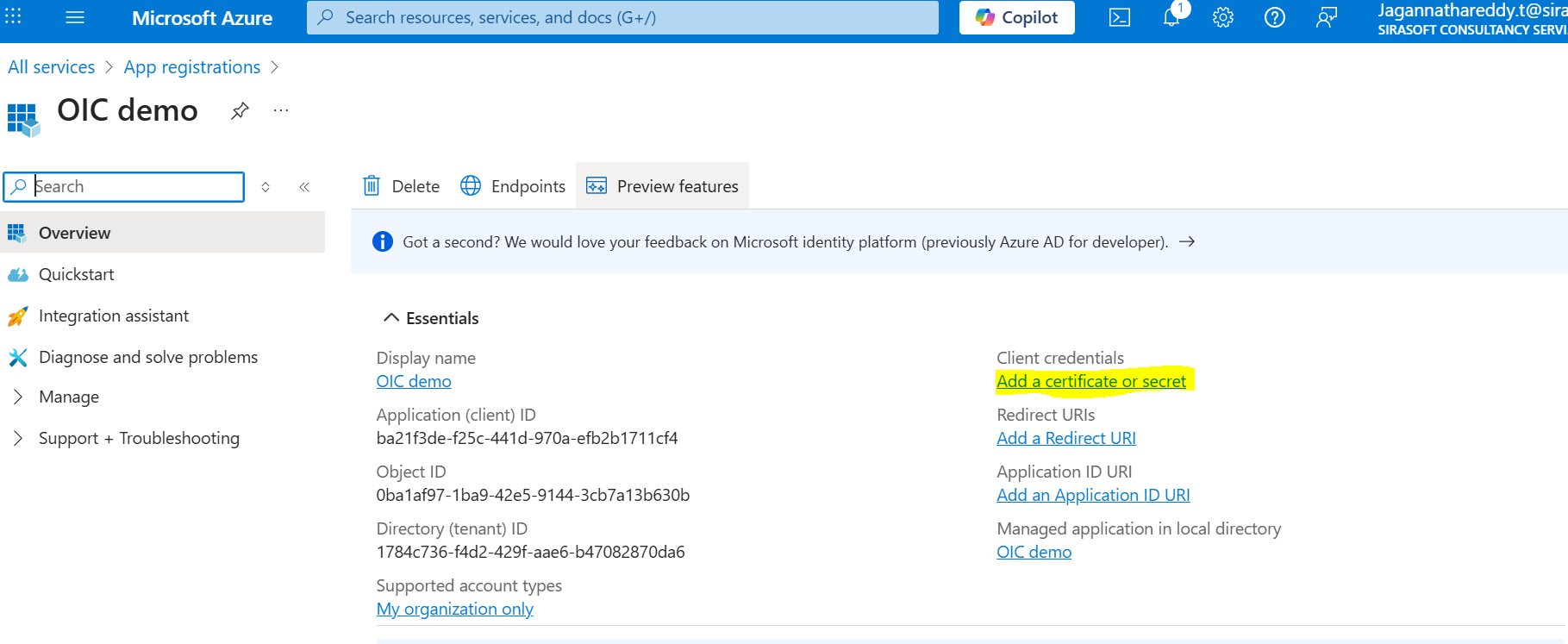This screenshot has width=1568, height=644.
Task: Click the Delete toolbar label
Action: pos(415,186)
